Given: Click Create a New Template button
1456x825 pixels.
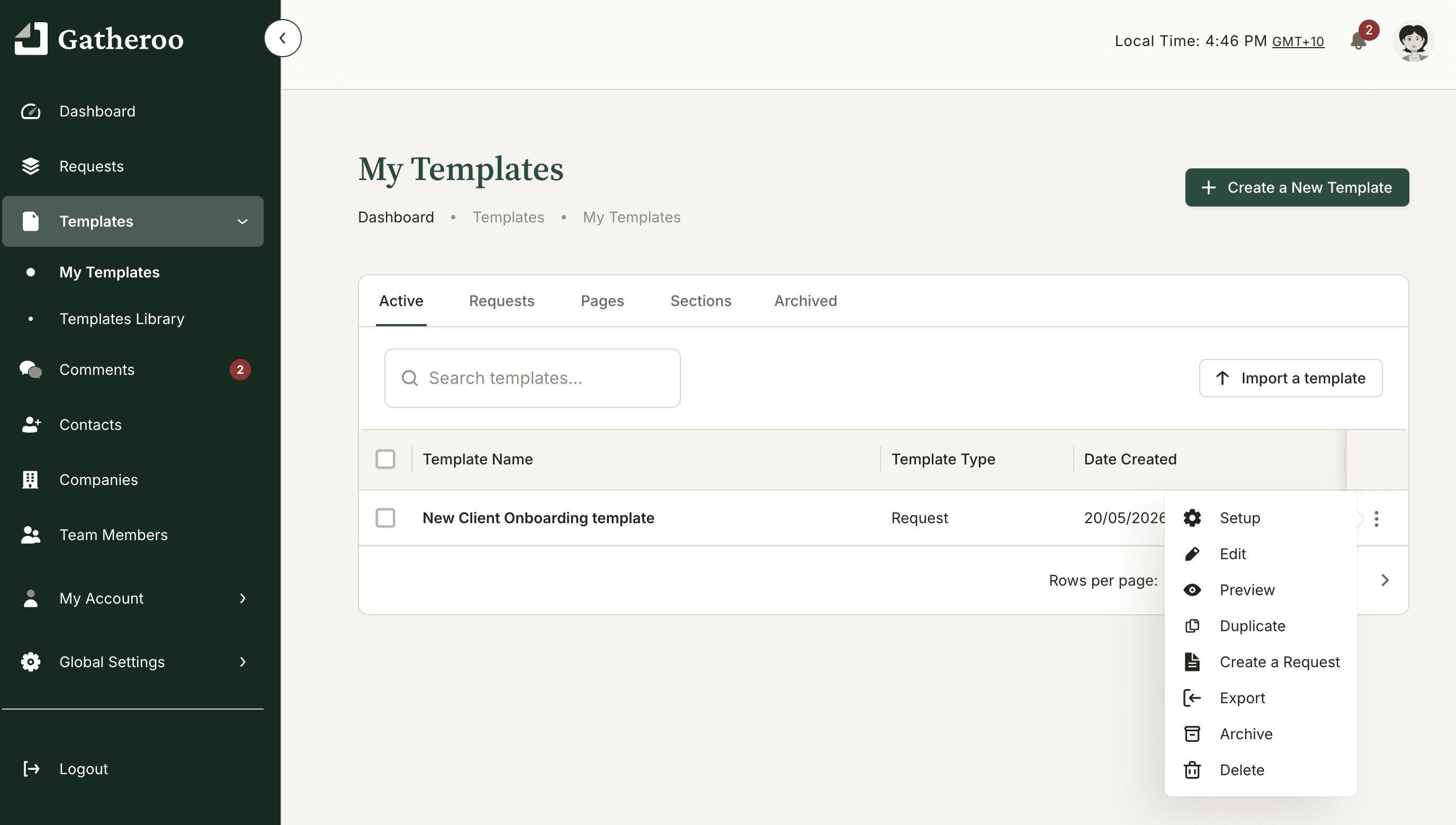Looking at the screenshot, I should pos(1297,187).
